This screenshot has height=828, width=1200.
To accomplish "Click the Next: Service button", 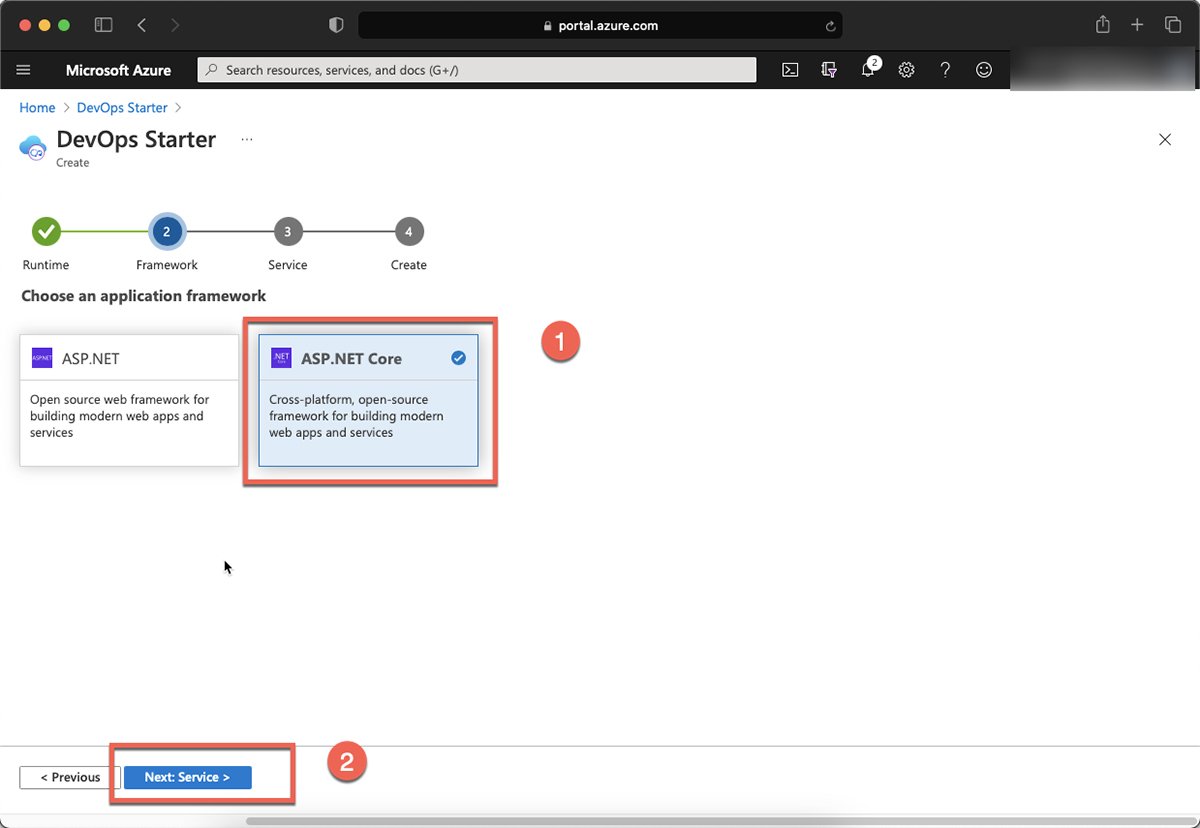I will point(187,777).
